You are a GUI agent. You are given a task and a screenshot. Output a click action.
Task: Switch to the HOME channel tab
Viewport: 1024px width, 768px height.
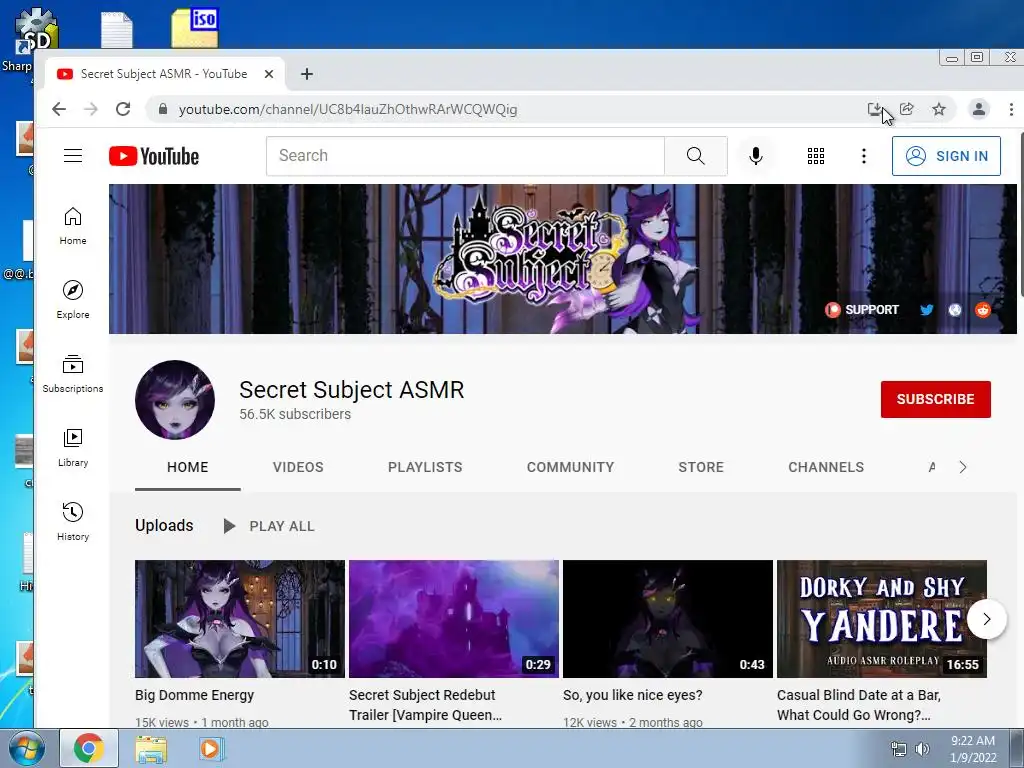187,467
